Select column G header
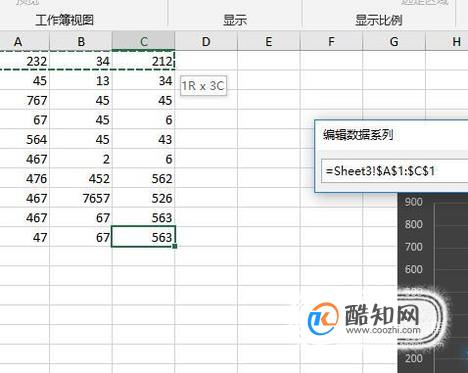Viewport: 468px width, 373px height. pyautogui.click(x=394, y=41)
